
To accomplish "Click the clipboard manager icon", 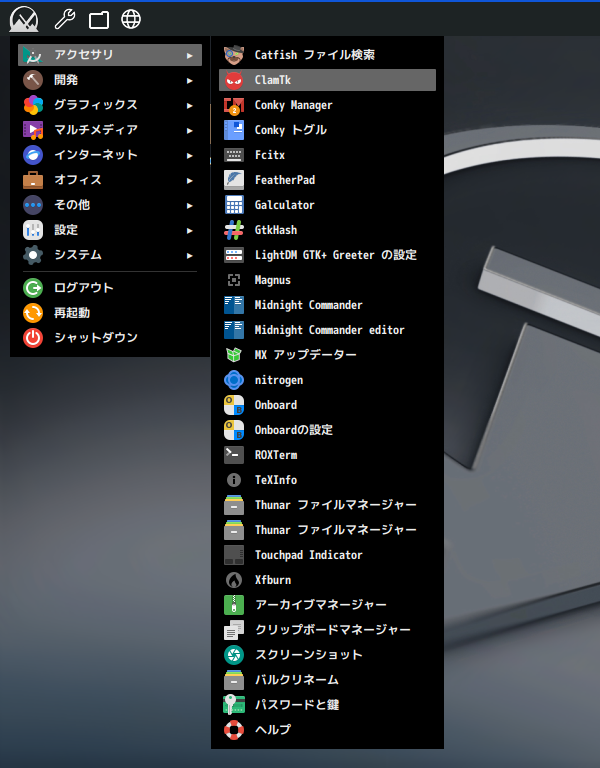I will [x=234, y=629].
